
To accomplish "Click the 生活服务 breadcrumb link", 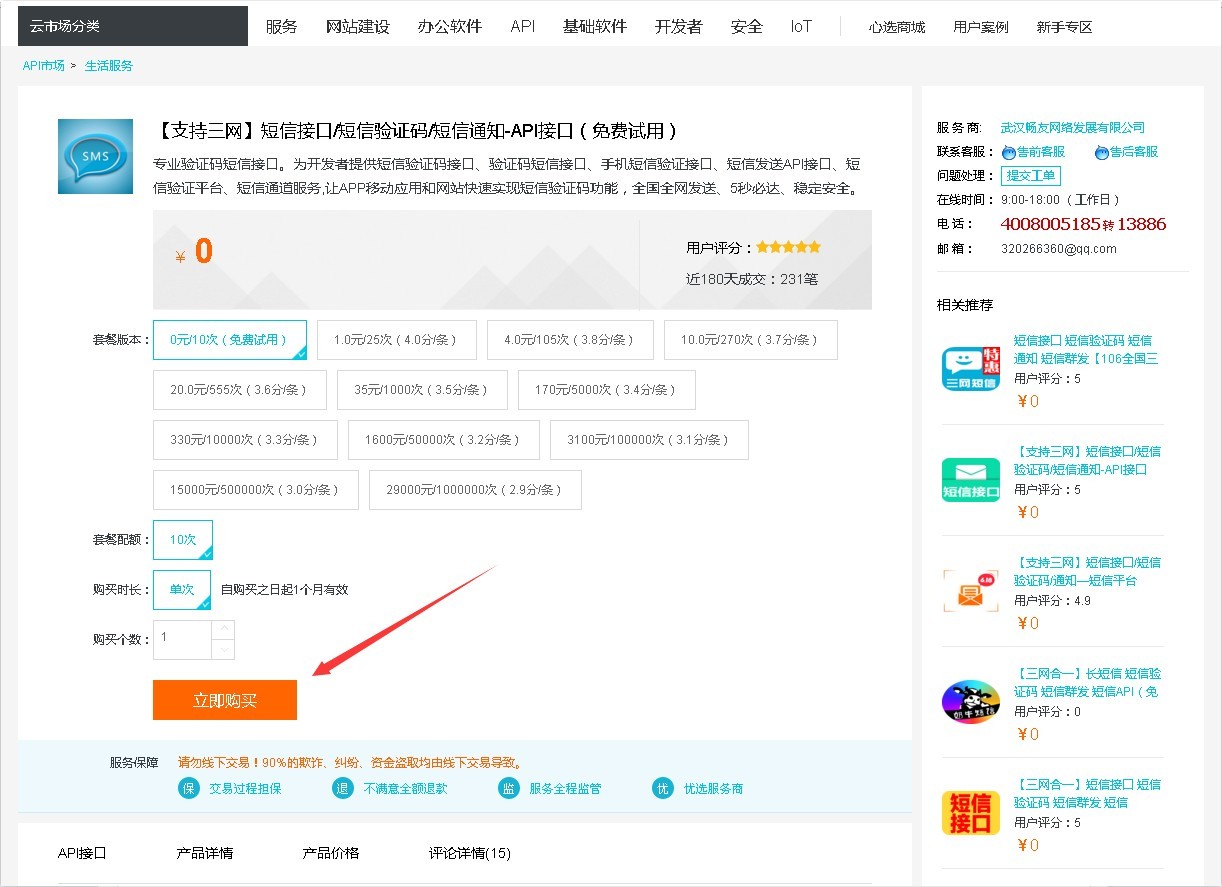I will click(109, 66).
